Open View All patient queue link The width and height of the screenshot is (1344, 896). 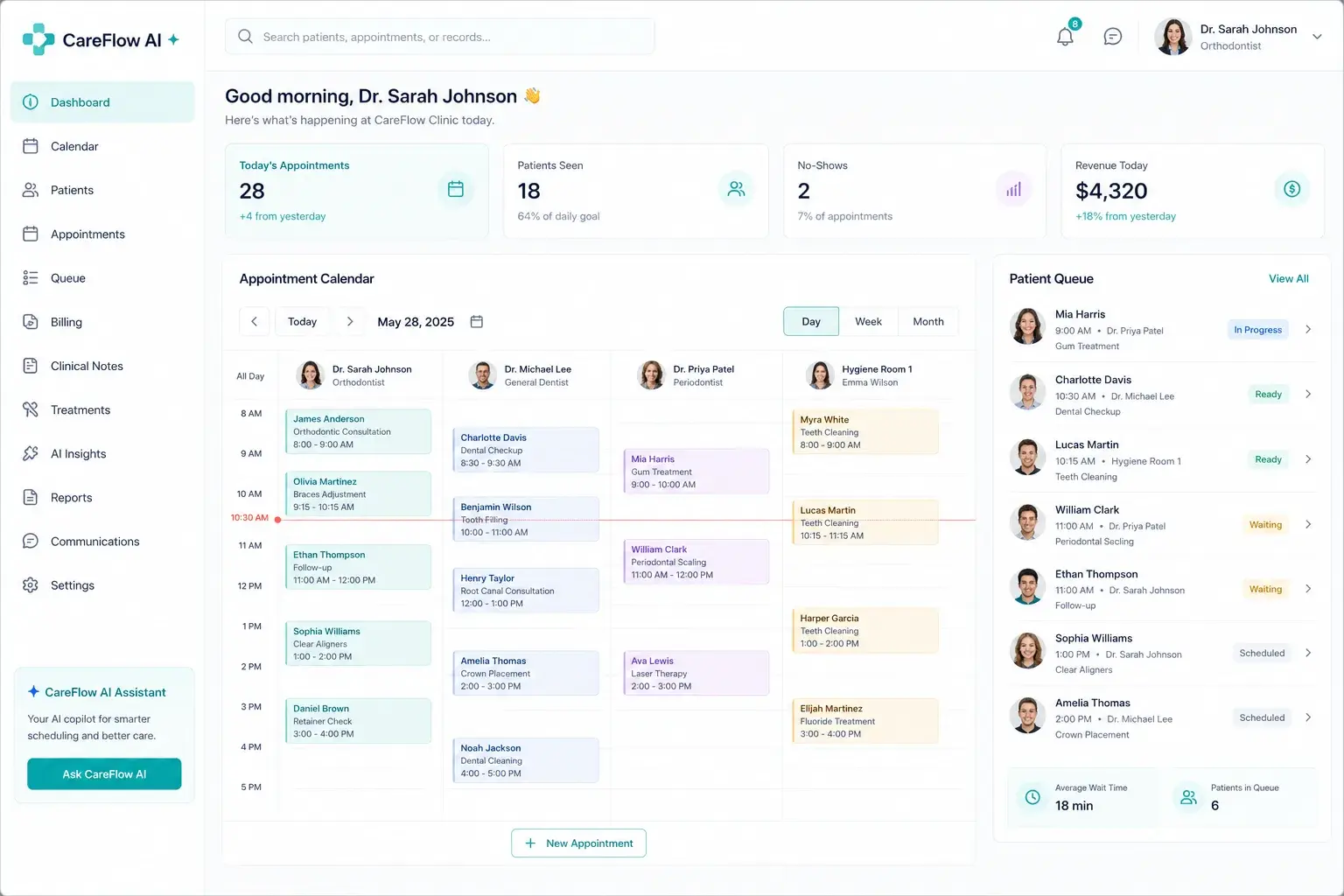coord(1289,279)
